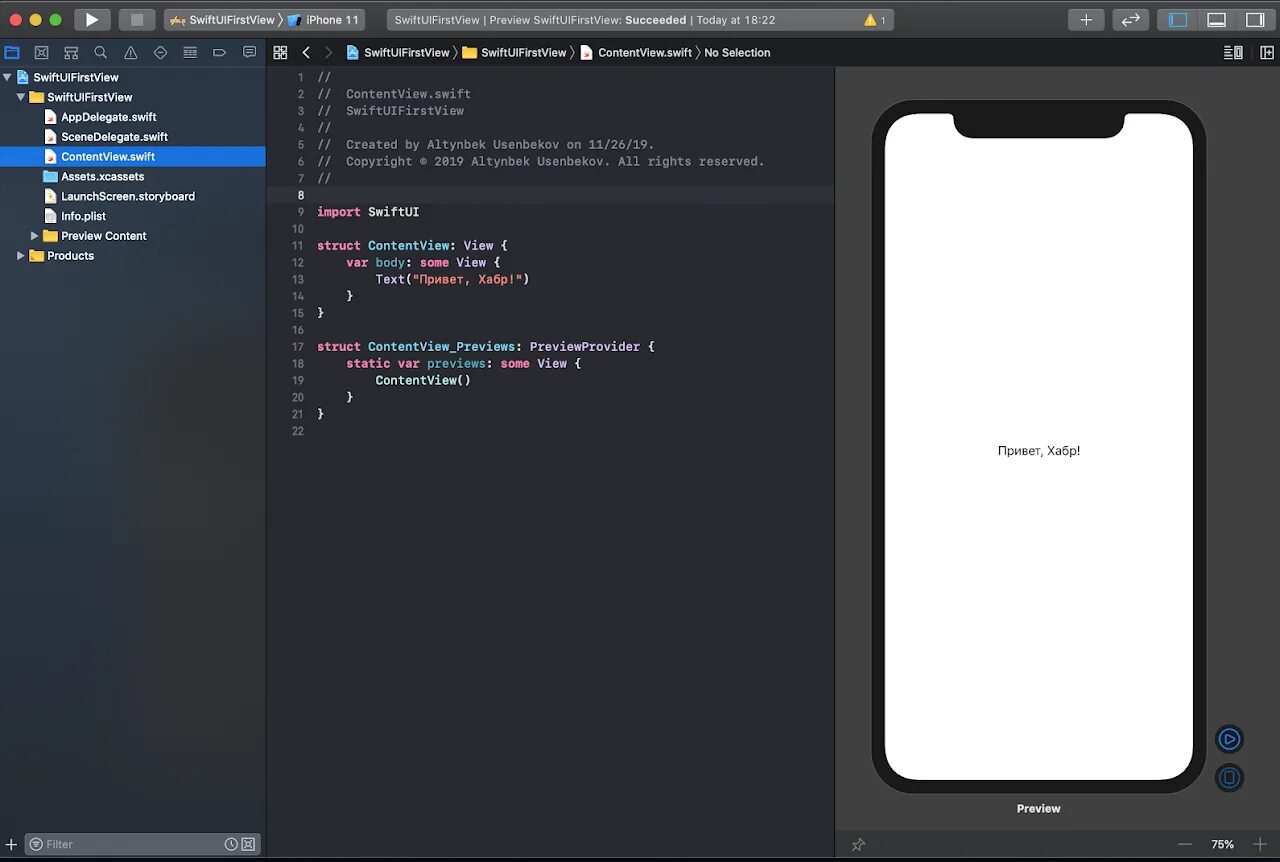Open the Debug navigator

tap(190, 52)
